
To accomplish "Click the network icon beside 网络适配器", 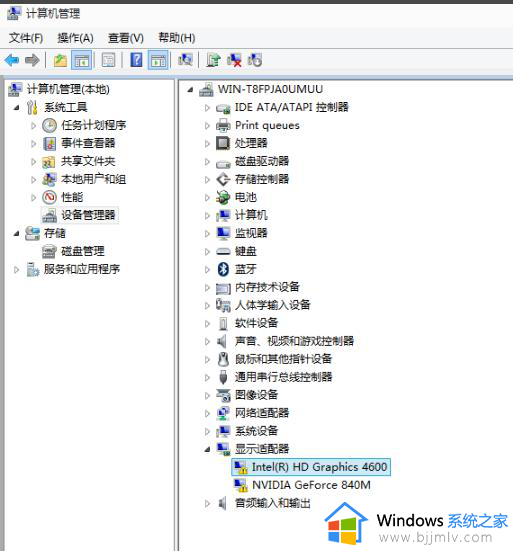I will pyautogui.click(x=223, y=413).
